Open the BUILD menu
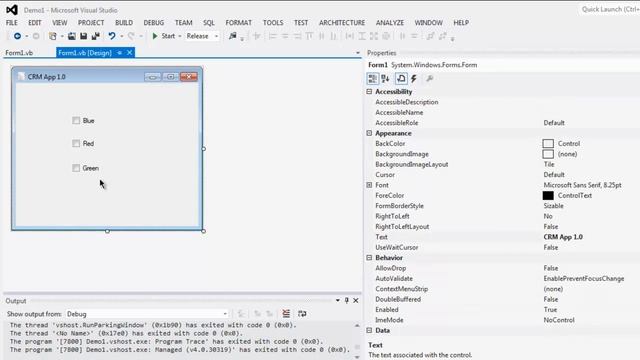The height and width of the screenshot is (360, 640). [124, 22]
